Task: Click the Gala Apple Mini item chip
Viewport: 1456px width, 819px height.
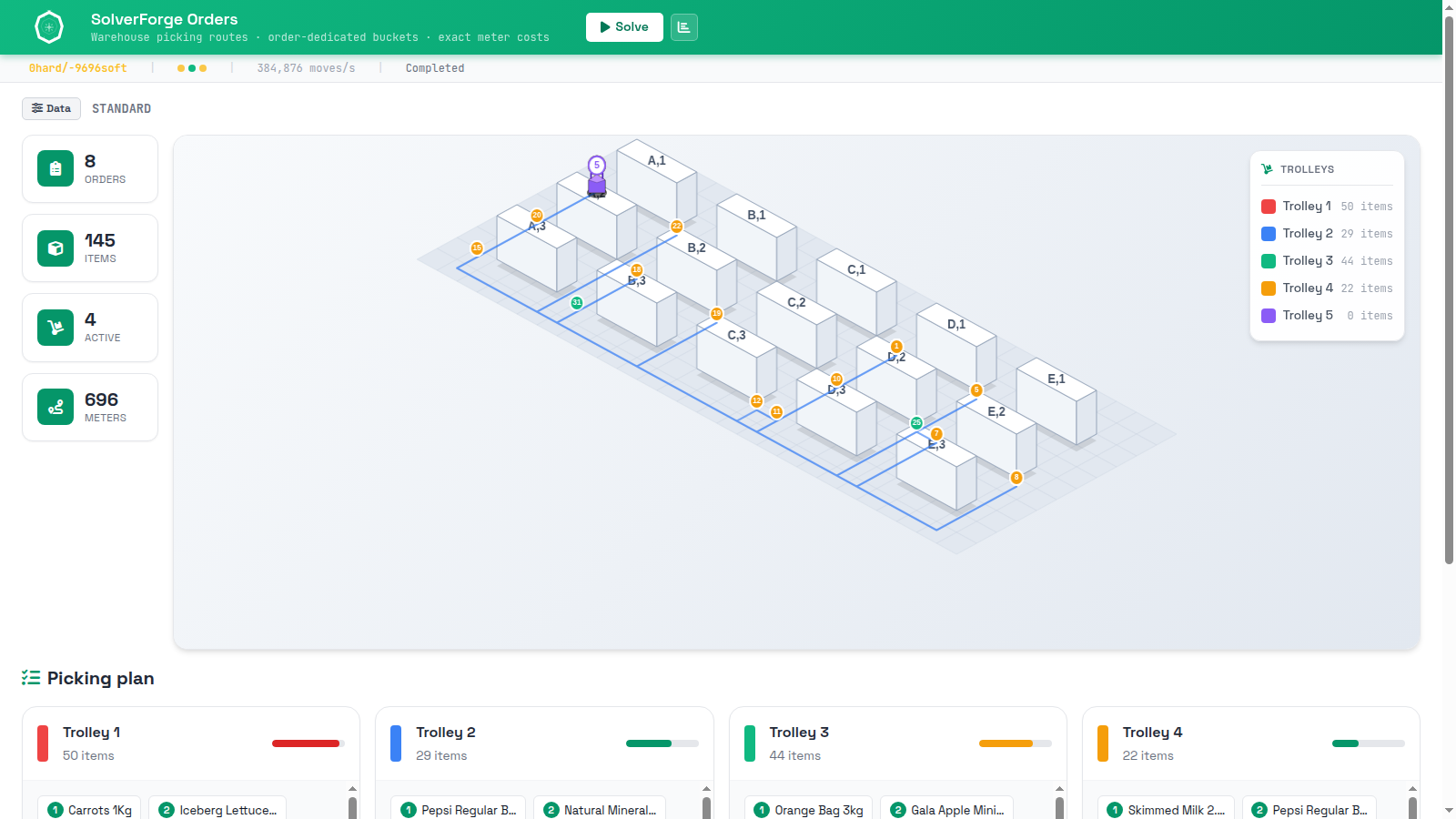Action: pos(946,808)
